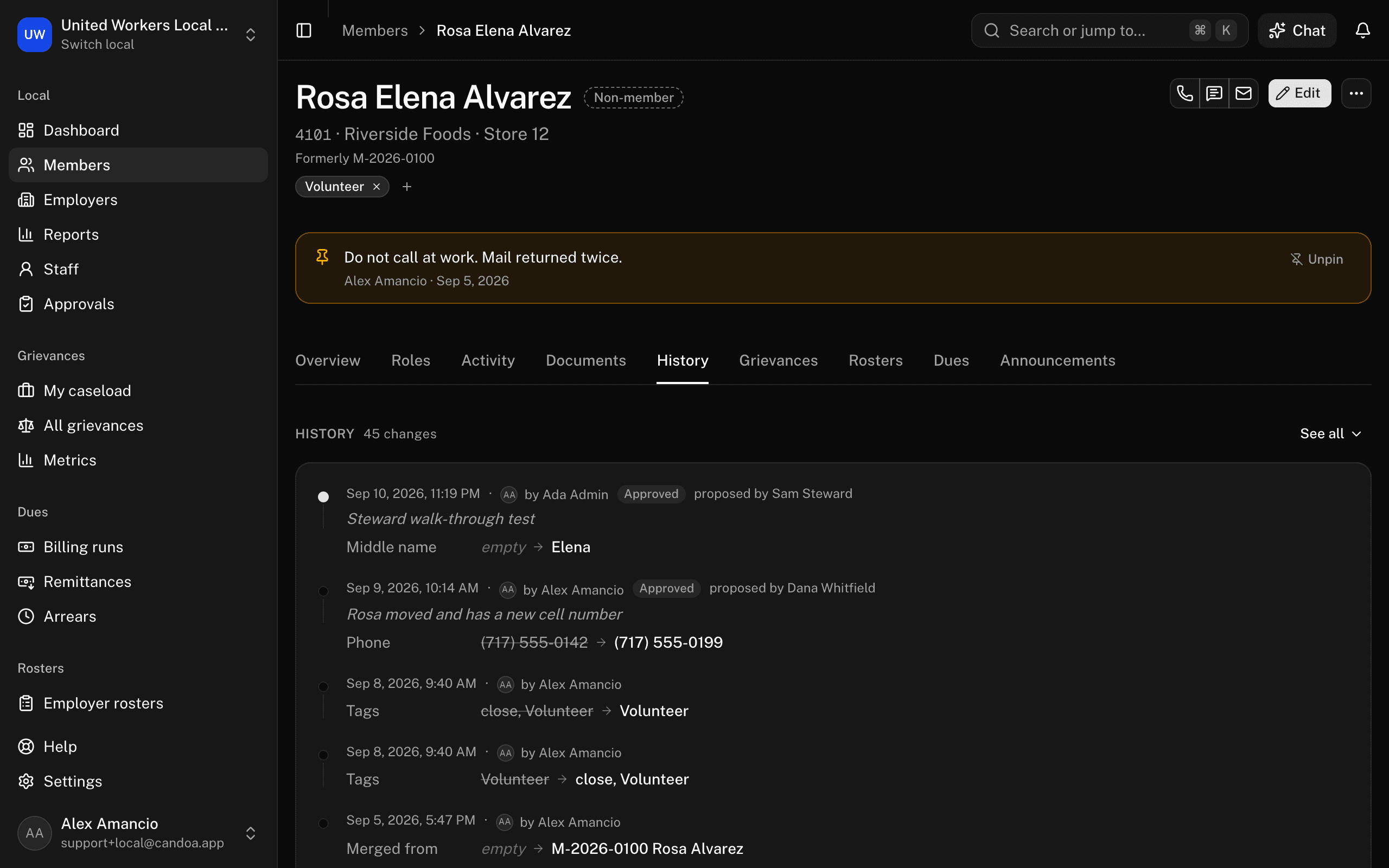Click the timeline dot for Sep 10 entry
This screenshot has height=868, width=1389.
pyautogui.click(x=323, y=496)
